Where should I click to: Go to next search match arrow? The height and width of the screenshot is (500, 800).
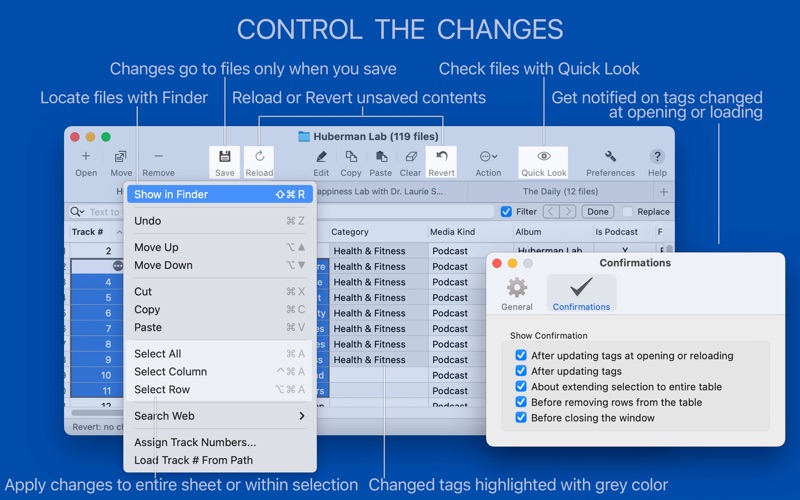pos(568,212)
